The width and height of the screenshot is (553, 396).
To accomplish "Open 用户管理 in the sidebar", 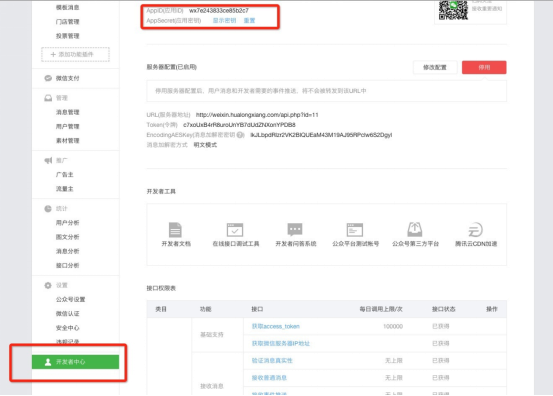I will coord(68,127).
